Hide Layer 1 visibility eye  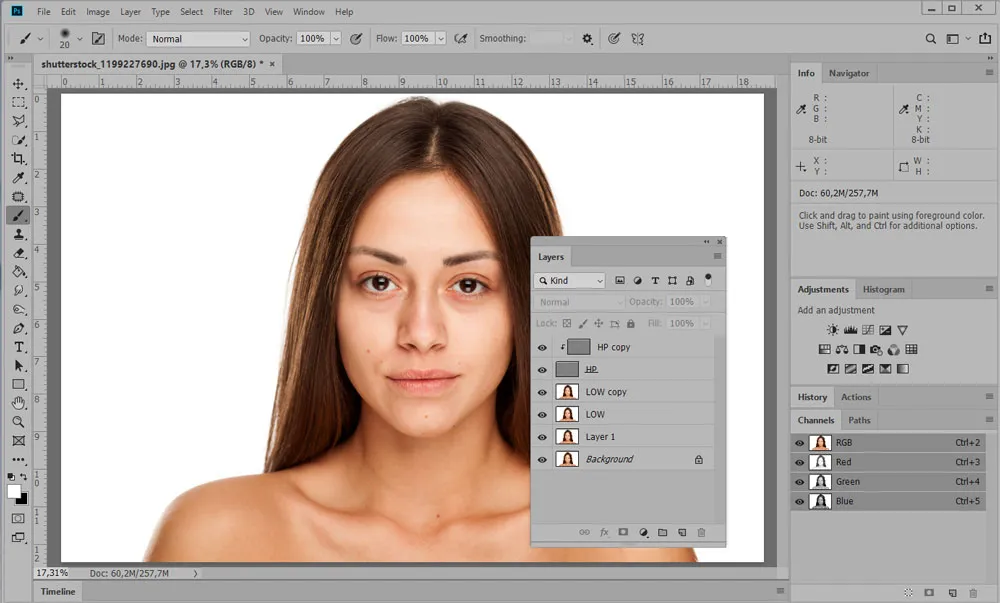coord(542,437)
